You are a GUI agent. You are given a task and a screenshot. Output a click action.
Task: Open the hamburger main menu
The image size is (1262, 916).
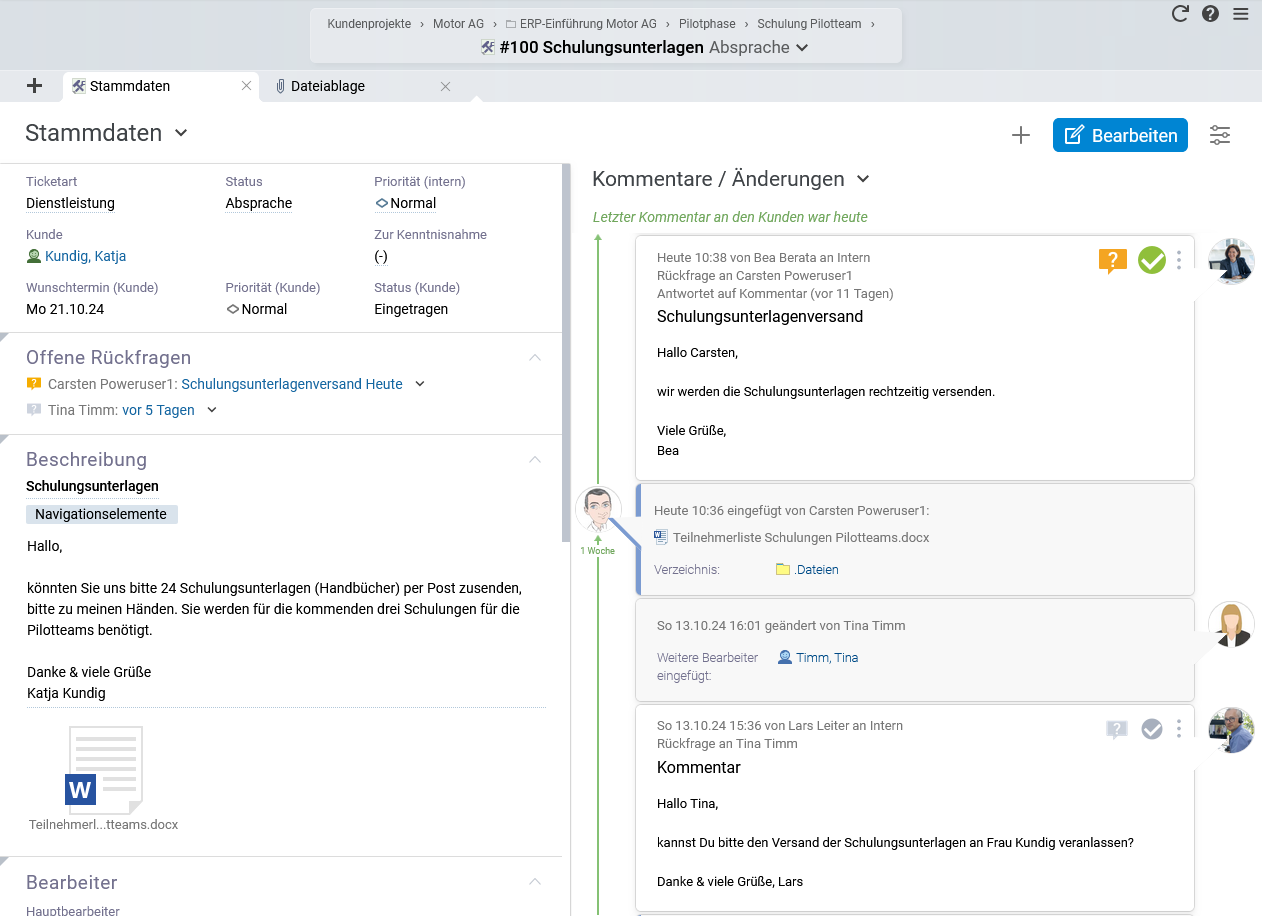tap(1241, 14)
